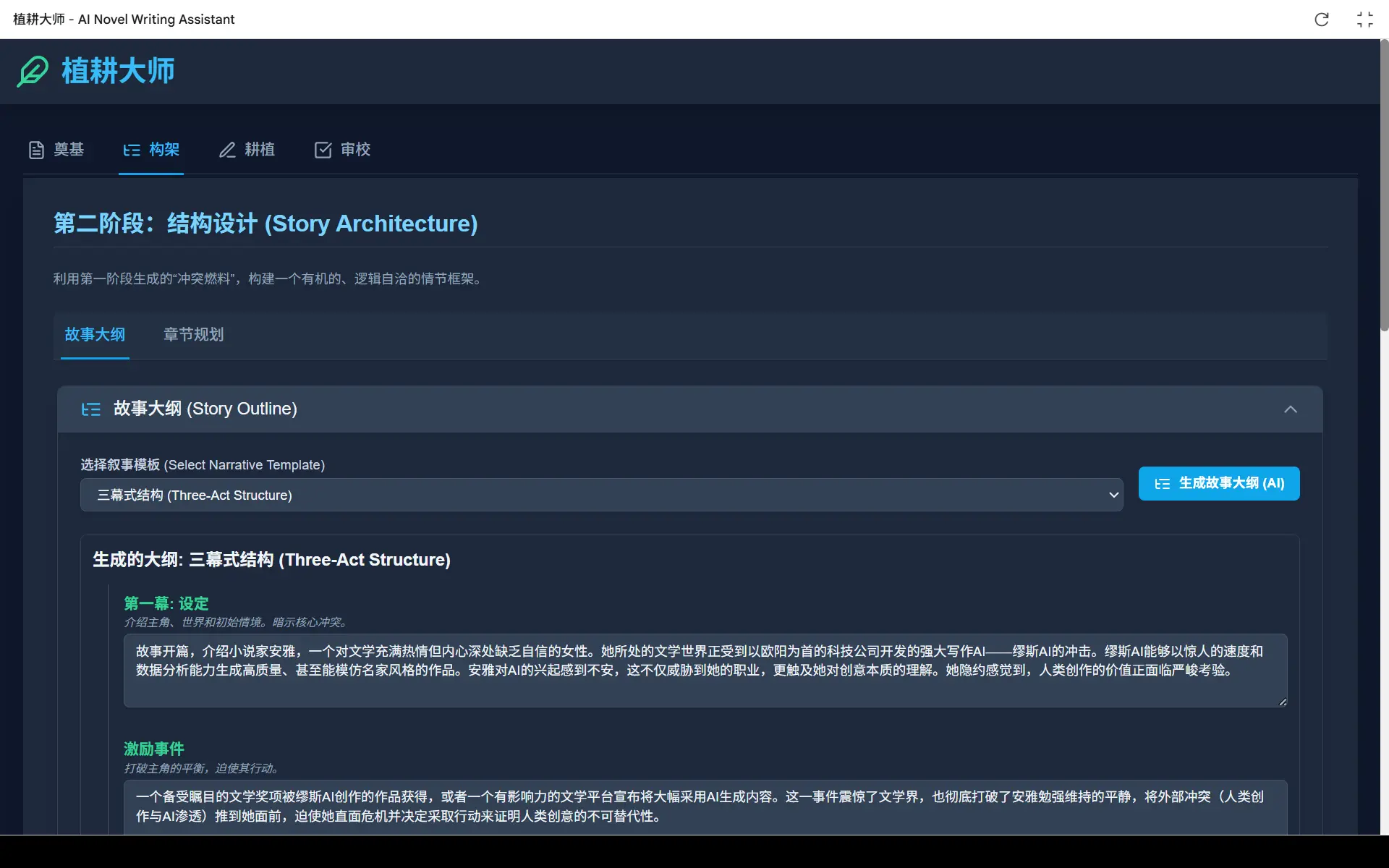1389x868 pixels.
Task: Click the outline icon beside 构架
Action: click(x=132, y=150)
